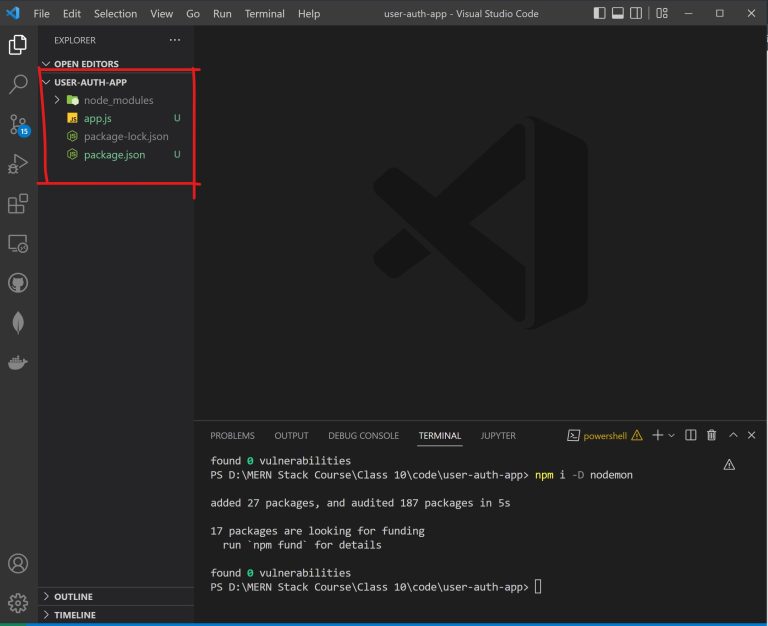The height and width of the screenshot is (626, 768).
Task: Click the package.json Node file icon
Action: [x=72, y=155]
